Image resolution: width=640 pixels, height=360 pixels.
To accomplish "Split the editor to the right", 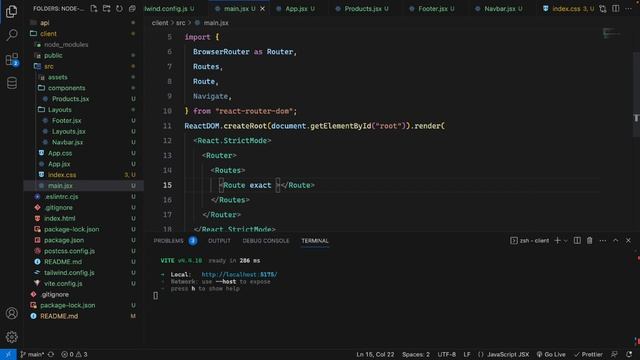I will tap(616, 9).
